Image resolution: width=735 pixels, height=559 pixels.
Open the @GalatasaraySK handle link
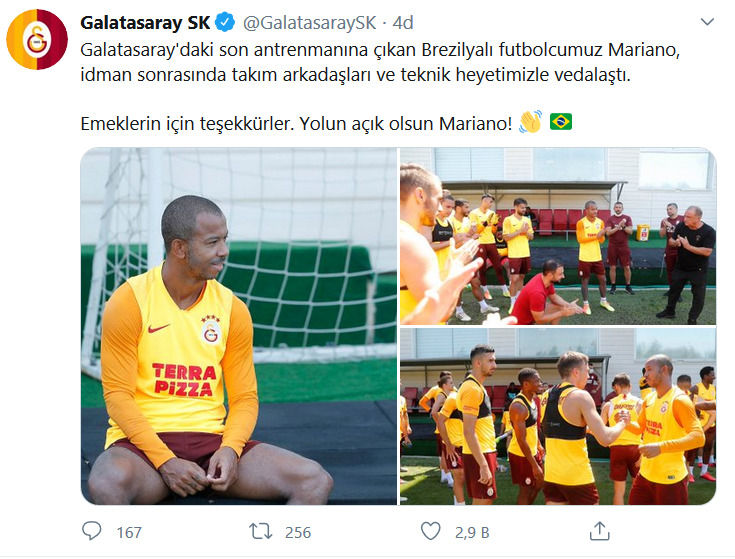coord(309,22)
